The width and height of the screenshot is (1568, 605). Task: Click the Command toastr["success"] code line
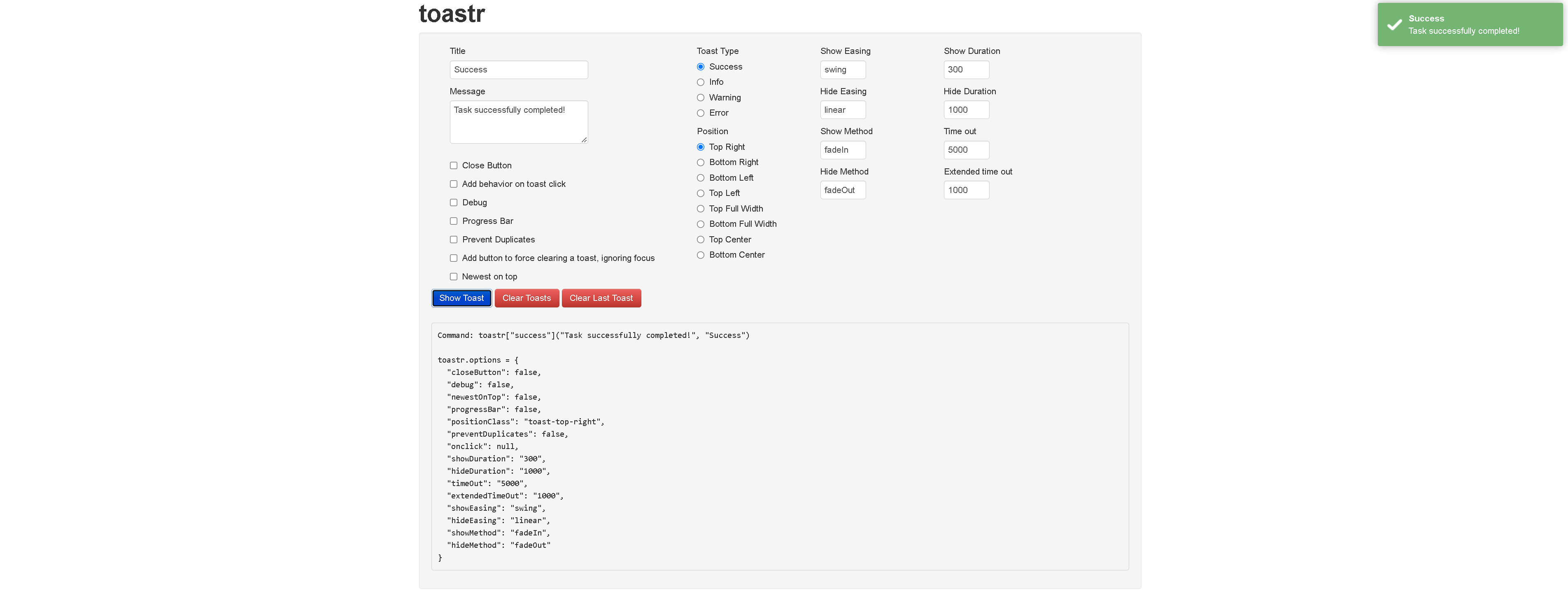tap(594, 335)
